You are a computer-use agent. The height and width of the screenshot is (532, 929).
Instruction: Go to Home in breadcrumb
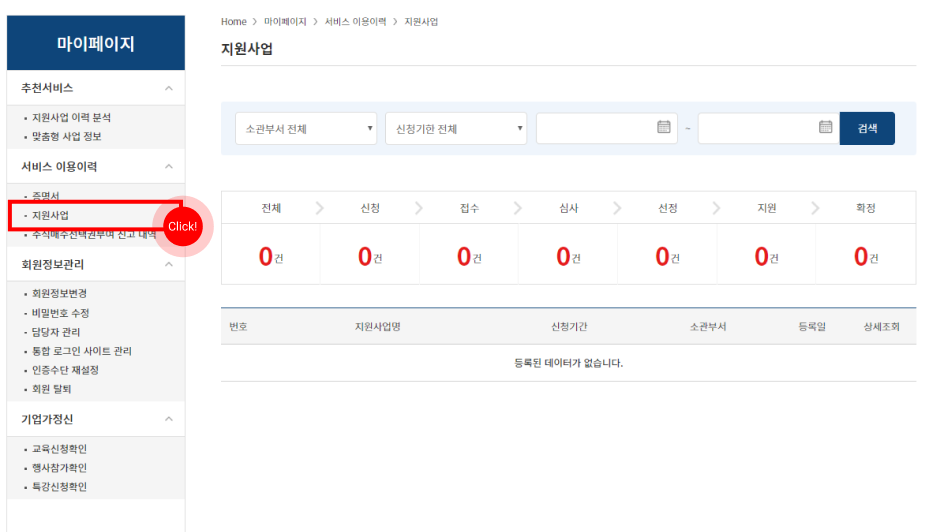tap(233, 21)
